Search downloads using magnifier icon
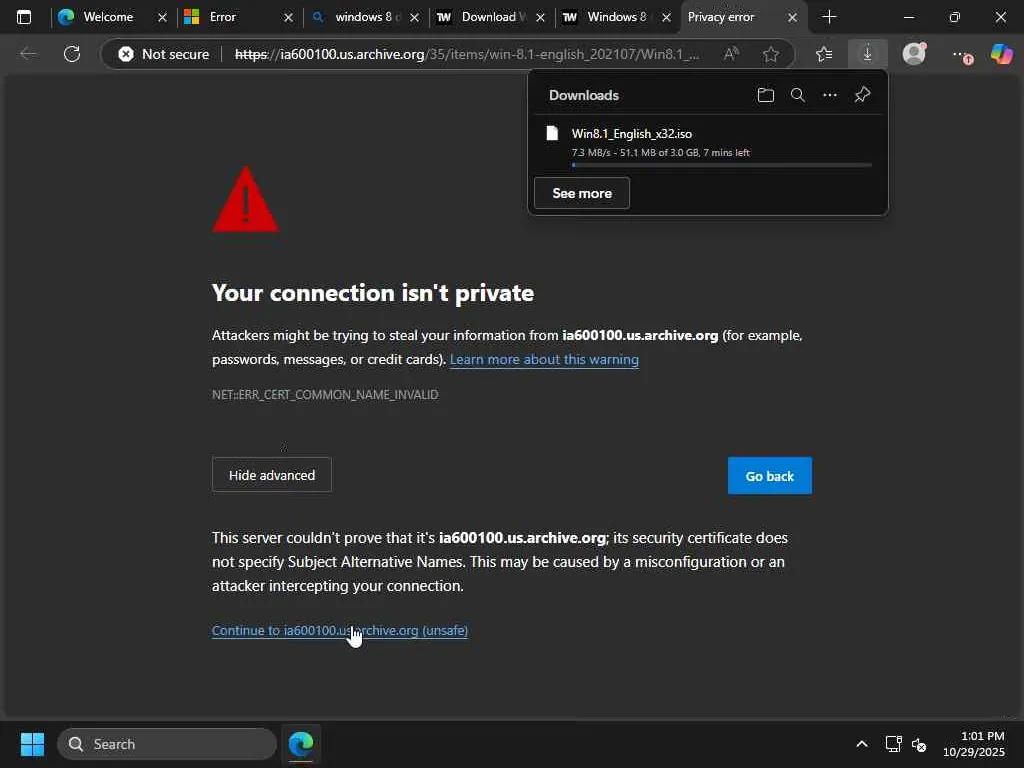This screenshot has height=768, width=1024. (x=797, y=95)
